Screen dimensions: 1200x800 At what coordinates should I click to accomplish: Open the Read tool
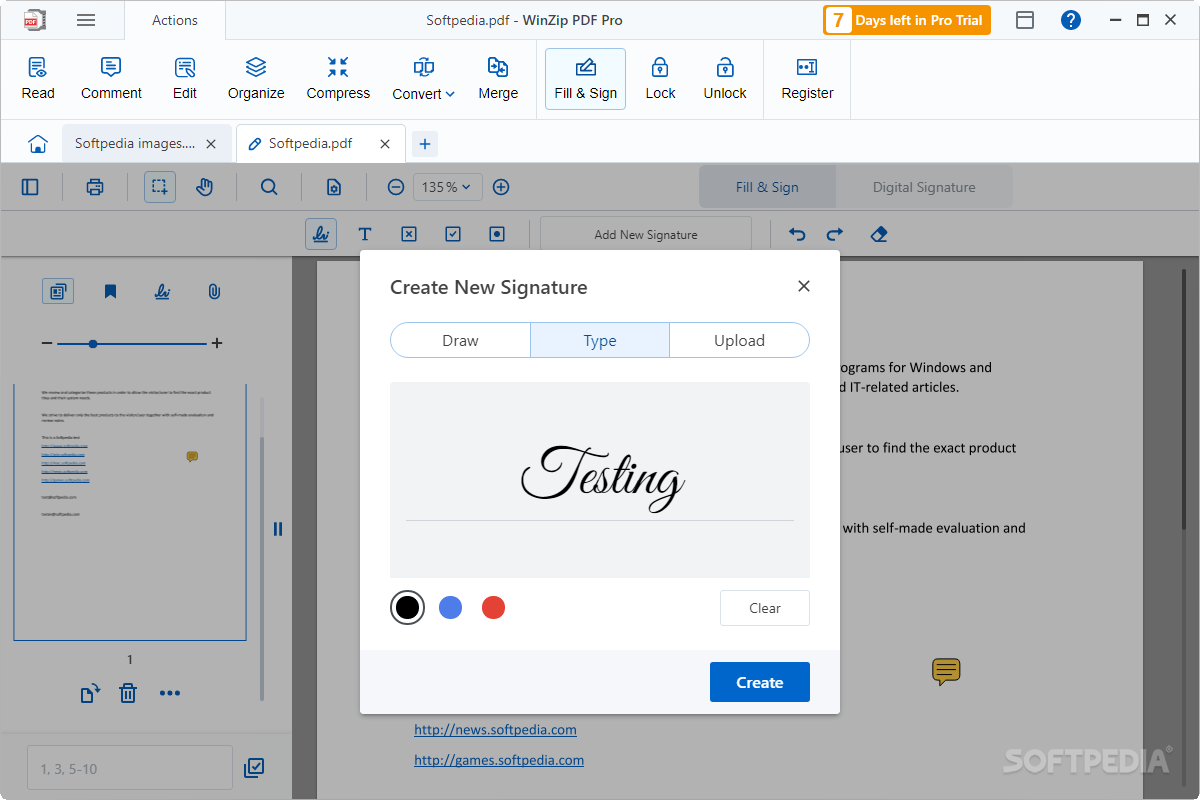pos(38,79)
